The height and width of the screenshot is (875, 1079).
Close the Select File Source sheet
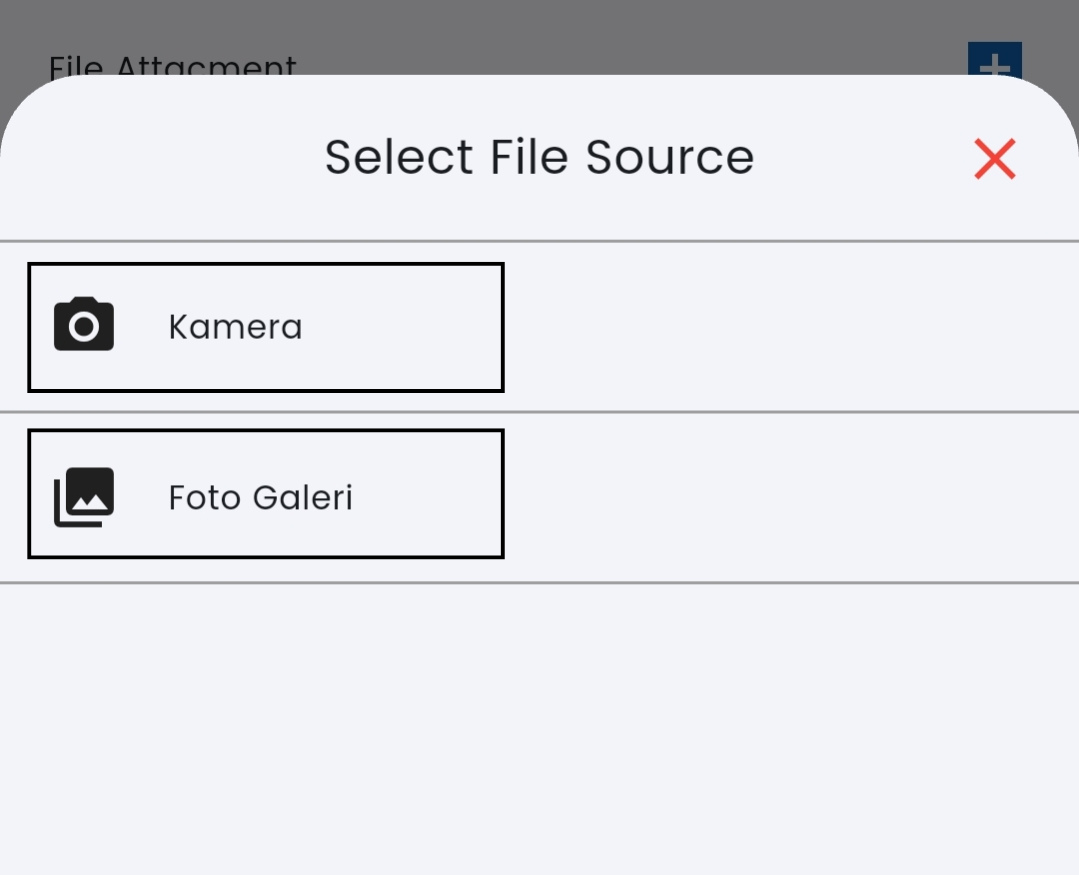click(x=994, y=159)
